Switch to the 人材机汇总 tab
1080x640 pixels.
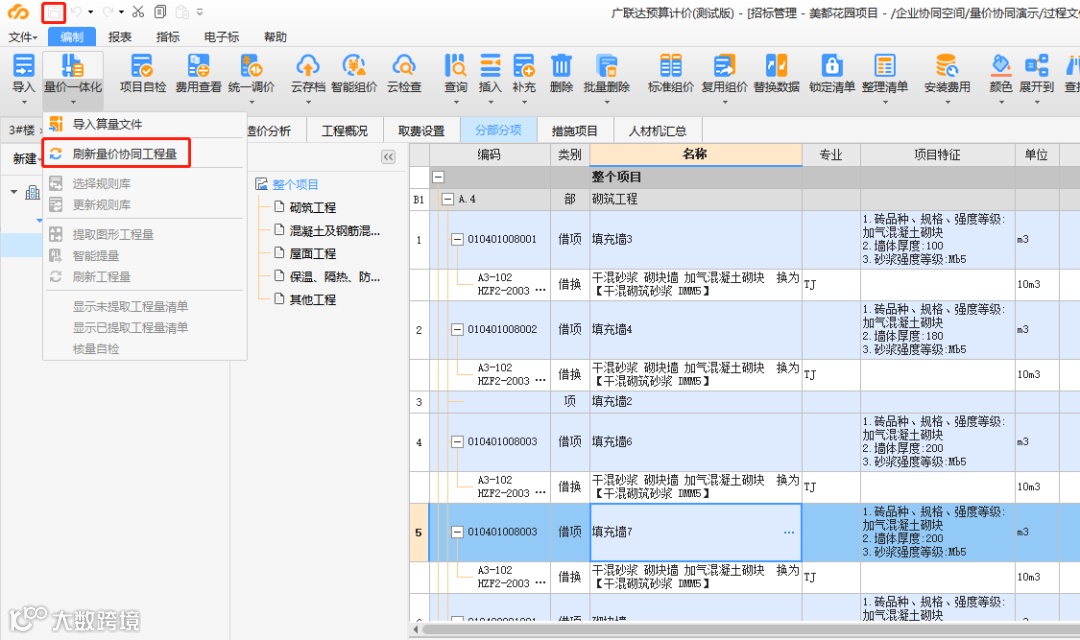(x=658, y=131)
